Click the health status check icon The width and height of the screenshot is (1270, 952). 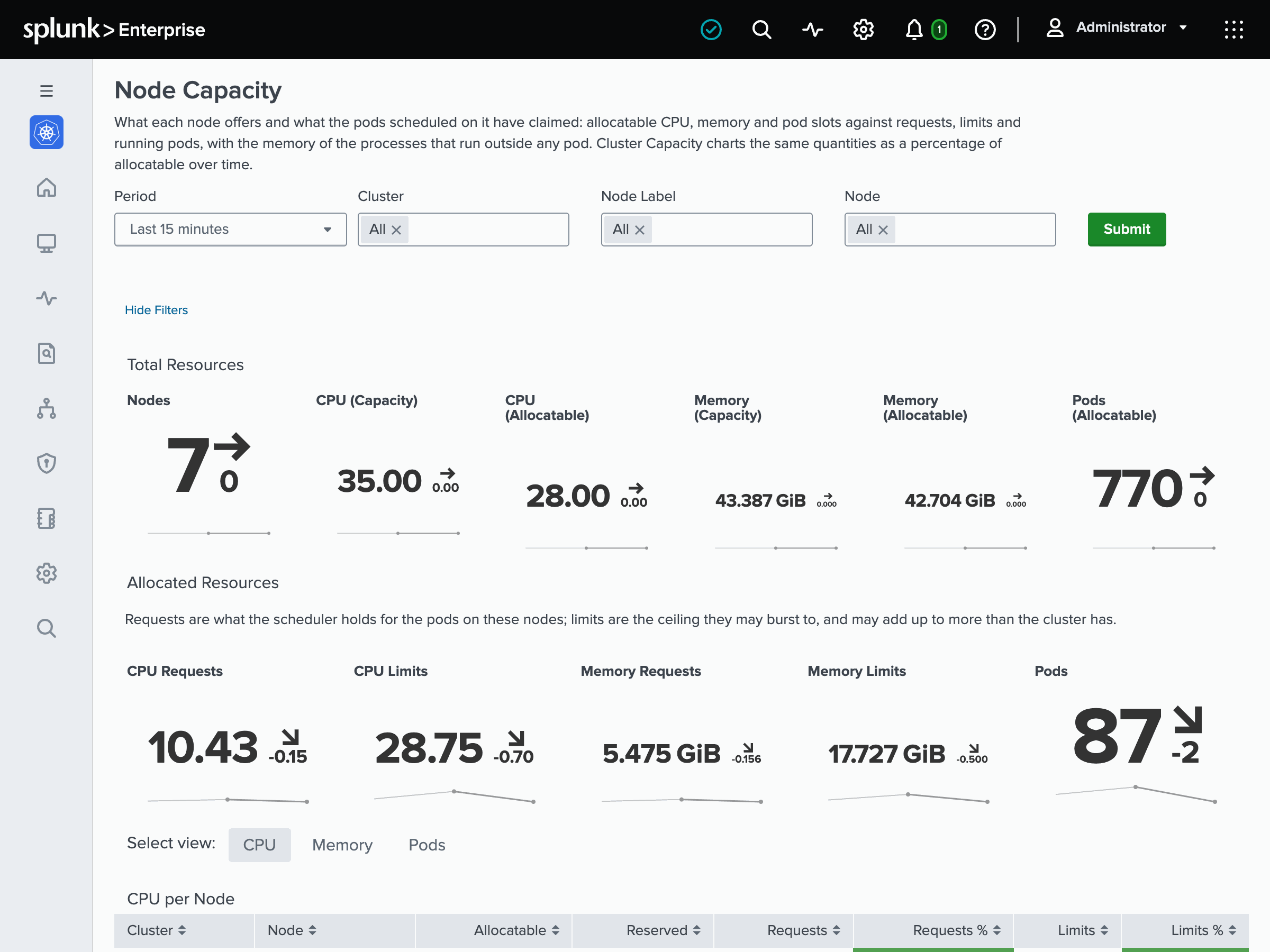(x=711, y=29)
